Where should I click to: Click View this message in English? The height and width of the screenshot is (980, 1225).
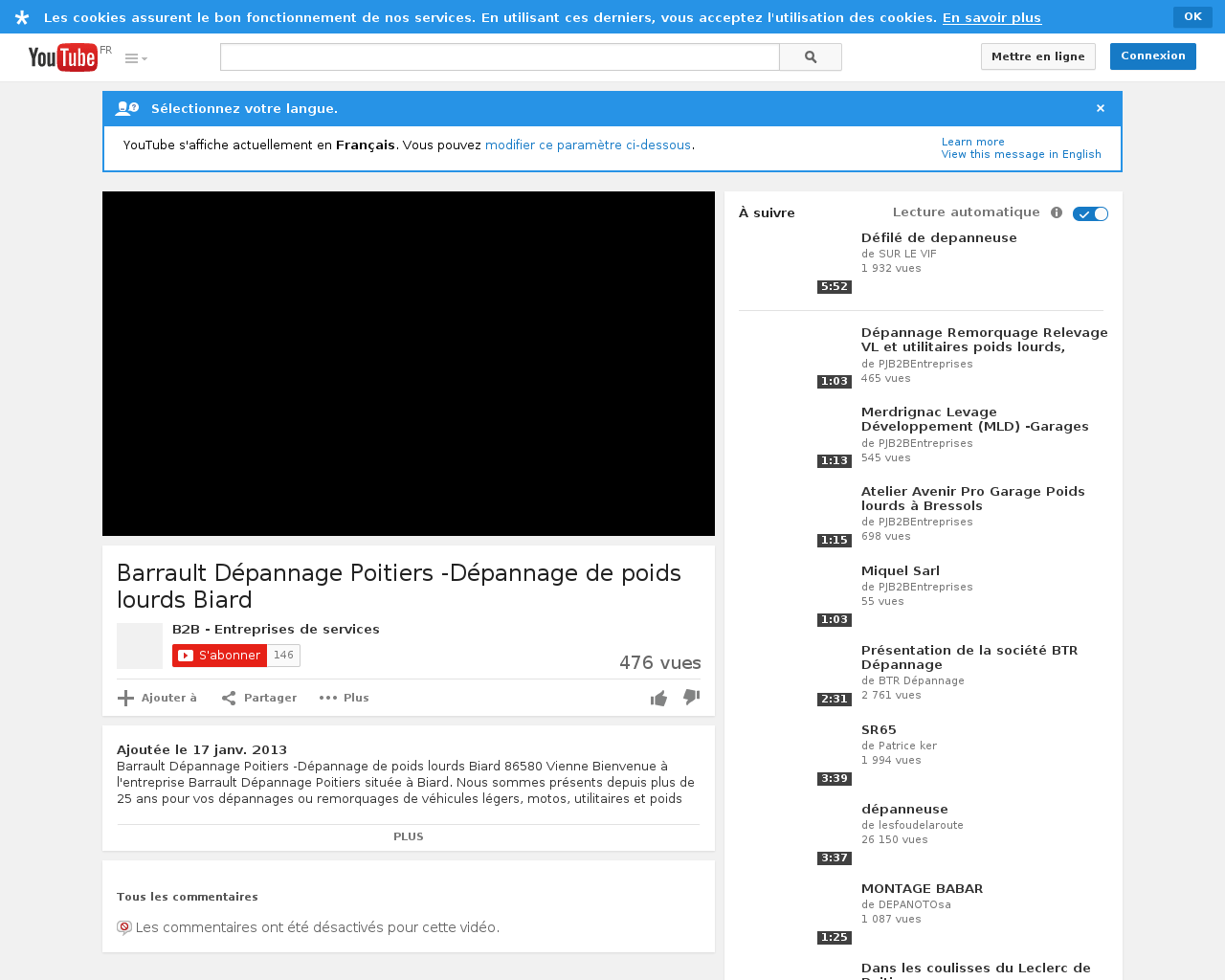click(x=1021, y=154)
